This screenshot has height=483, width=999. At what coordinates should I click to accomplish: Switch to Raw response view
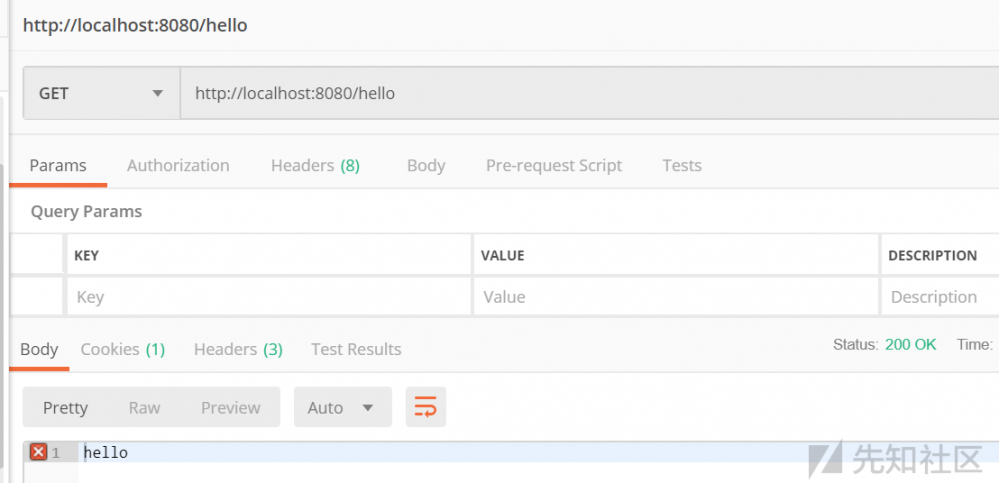click(144, 407)
